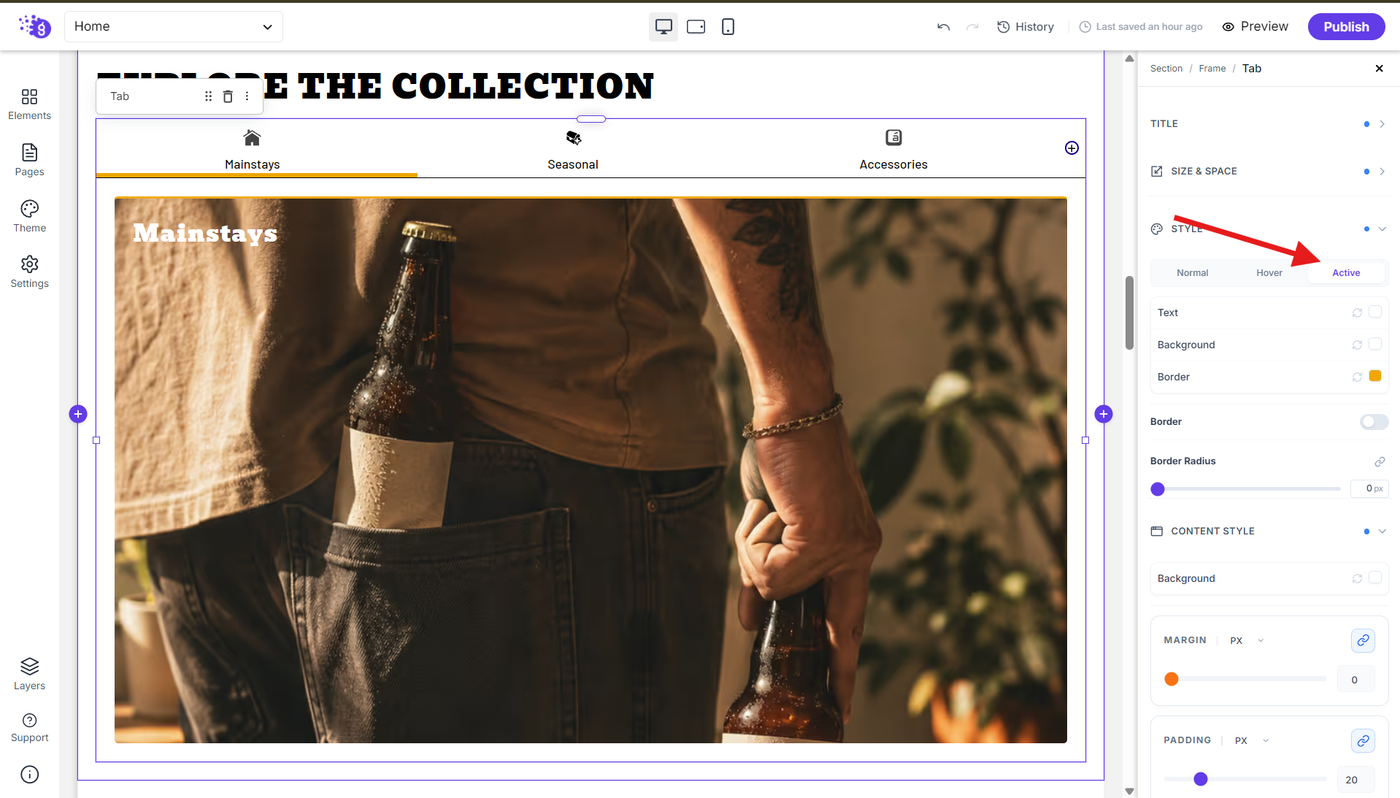Toggle the linked Margin values icon
The height and width of the screenshot is (798, 1400).
click(1362, 640)
